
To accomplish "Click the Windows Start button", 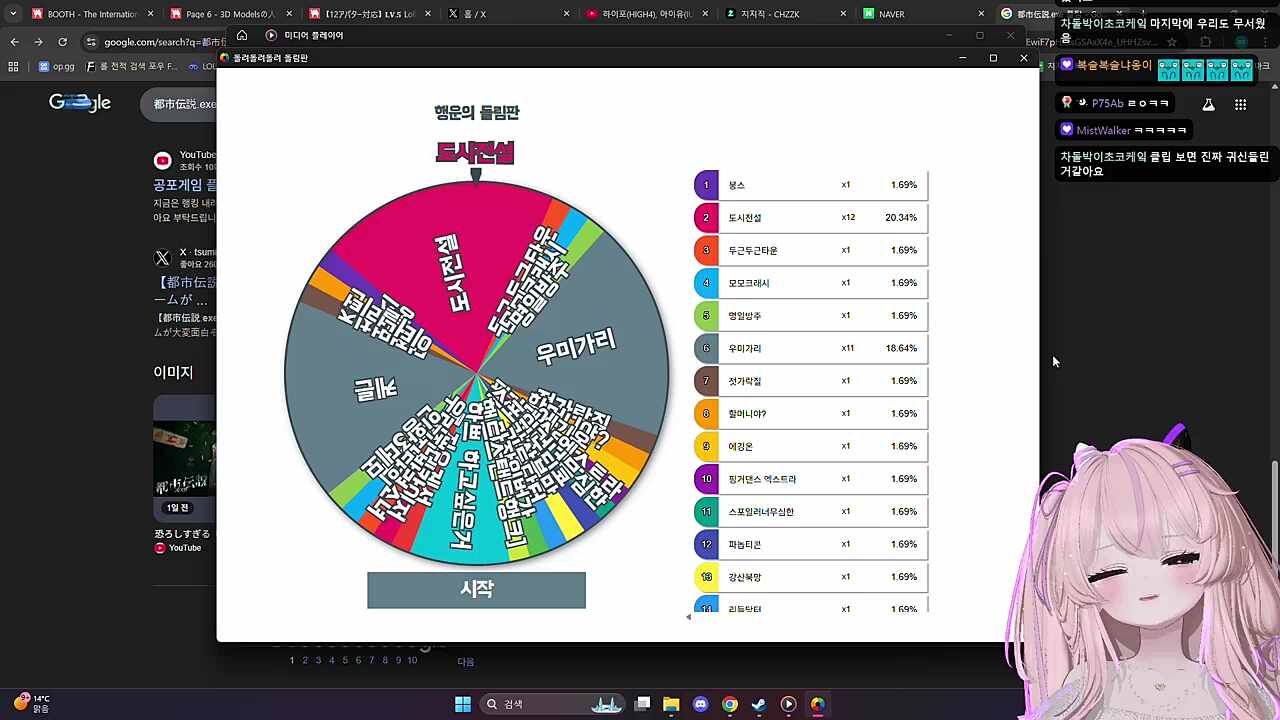I will pos(463,704).
